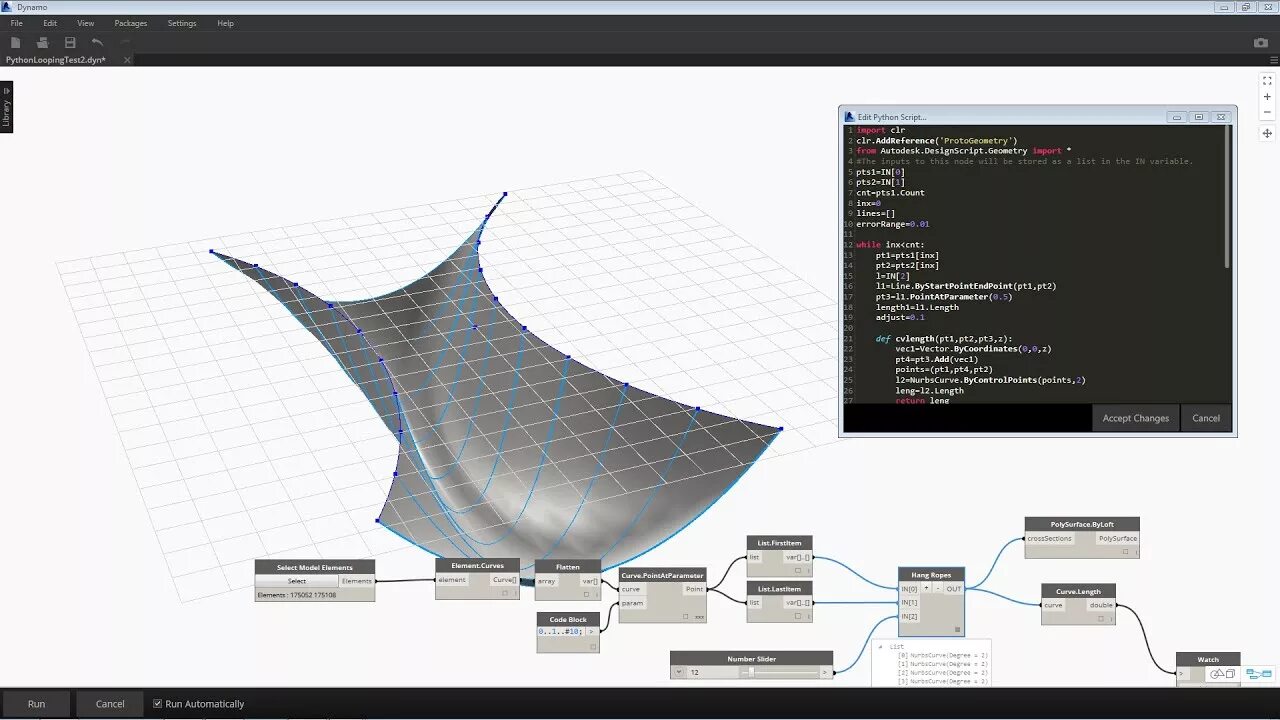Click Element.Curves Curve[] output port

tap(505, 580)
